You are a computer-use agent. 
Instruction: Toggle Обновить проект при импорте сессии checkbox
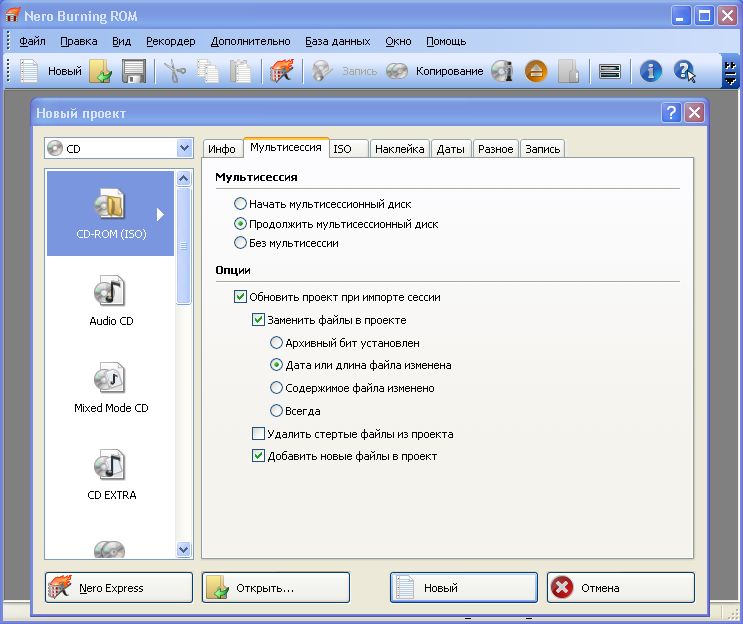point(240,297)
